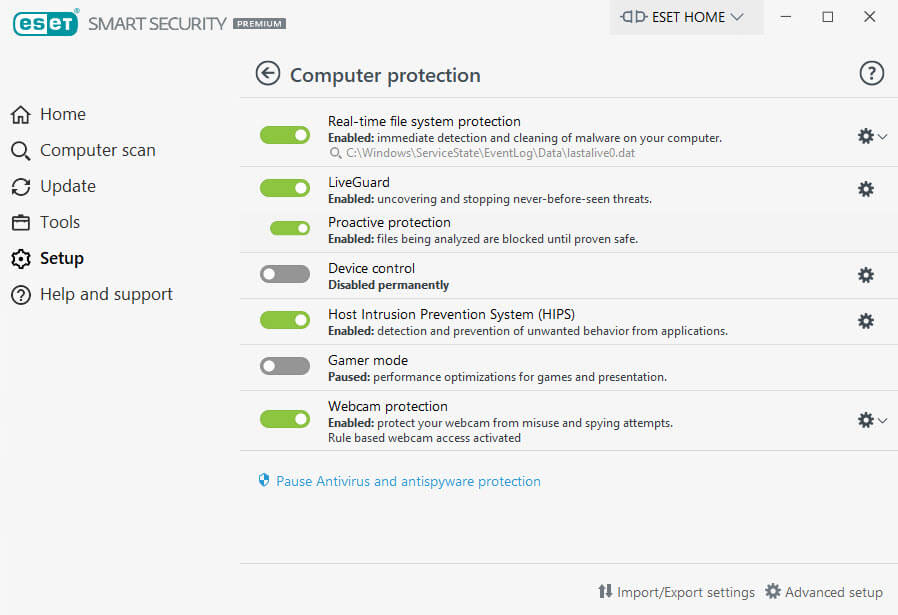The height and width of the screenshot is (615, 898).
Task: Click the ESET logo
Action: (x=45, y=23)
